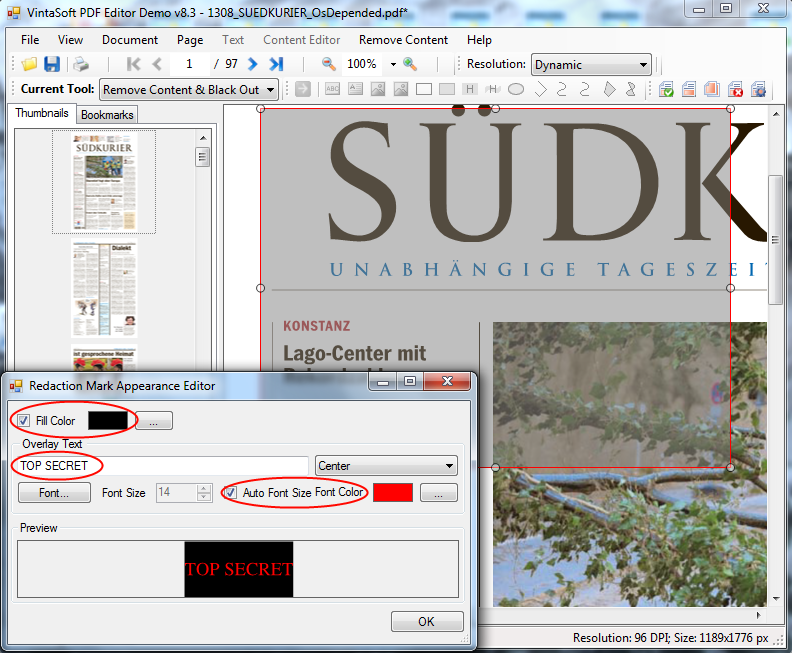The image size is (792, 653).
Task: Open the Help menu
Action: coord(479,40)
